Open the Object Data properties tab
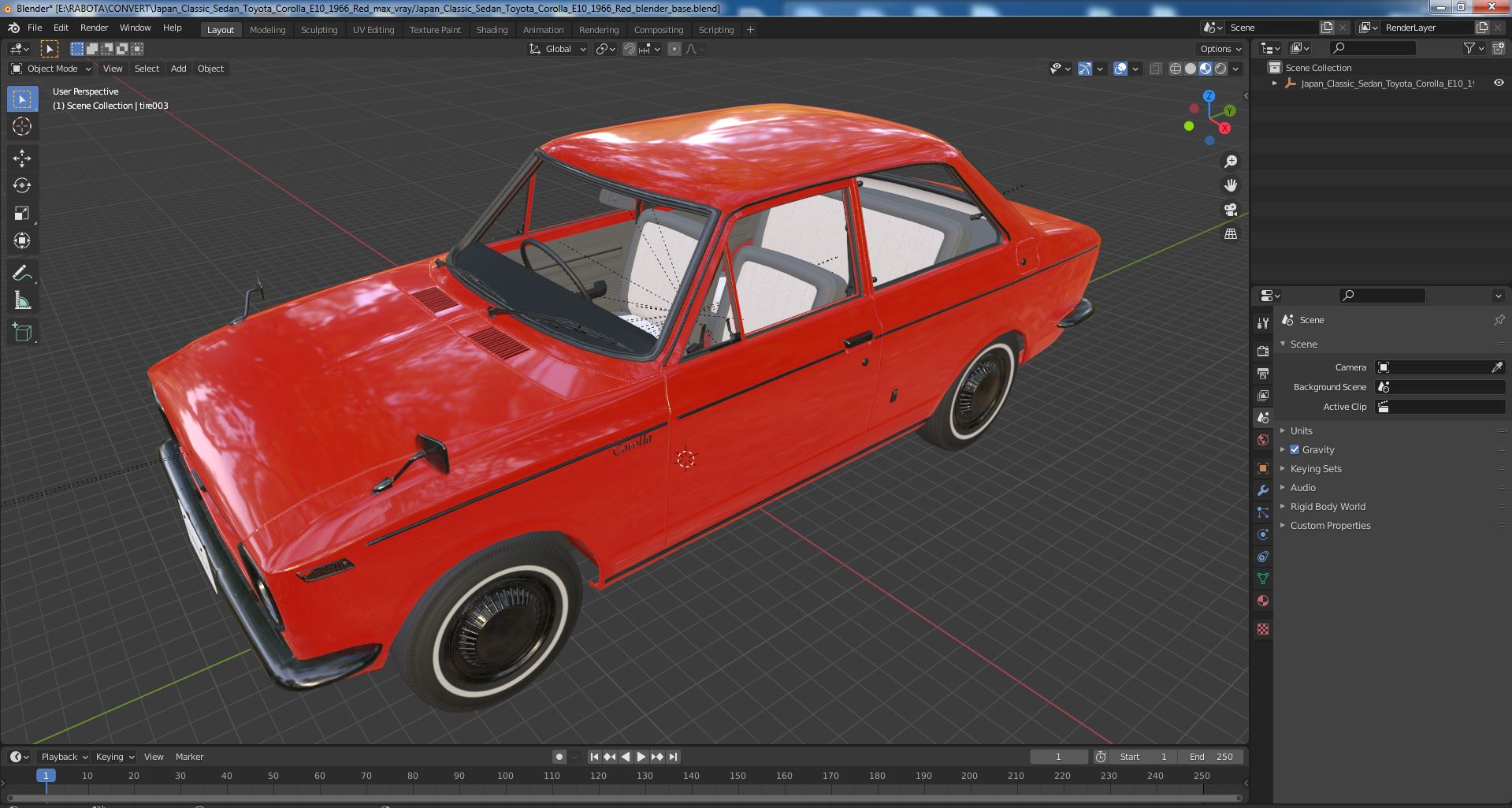The height and width of the screenshot is (808, 1512). [x=1263, y=579]
